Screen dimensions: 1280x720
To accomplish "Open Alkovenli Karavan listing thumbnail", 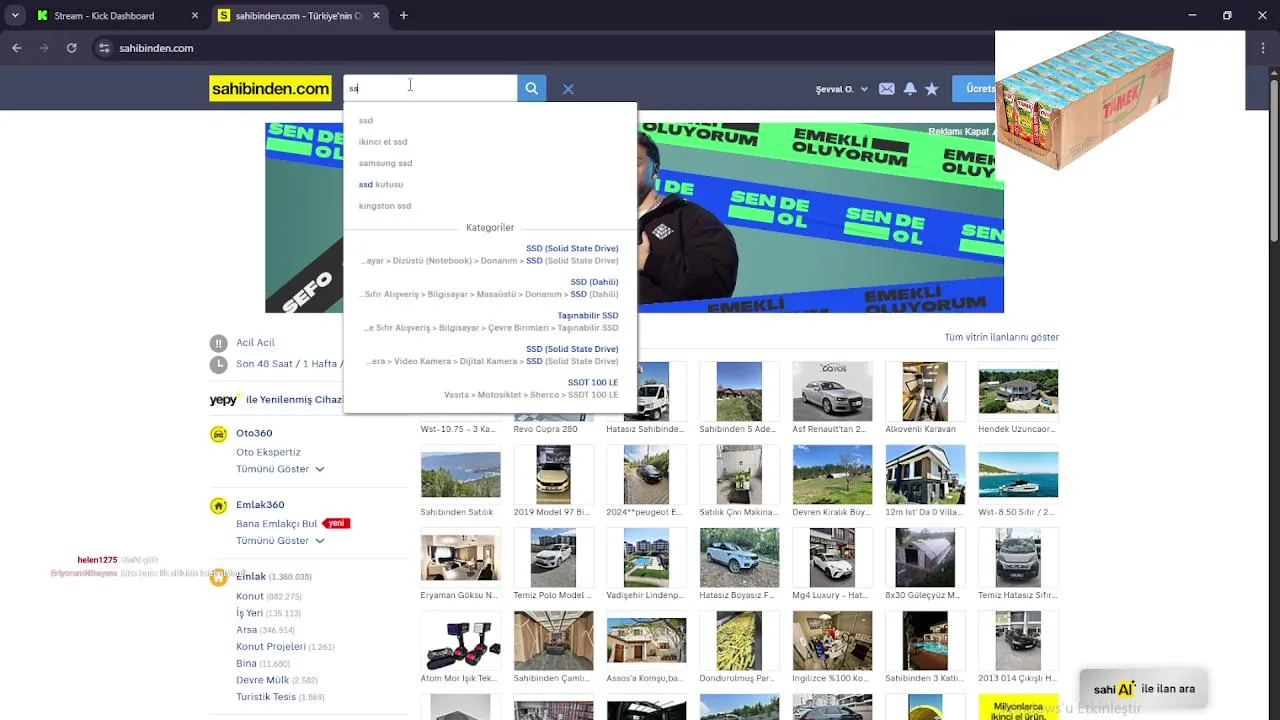I will [x=925, y=392].
